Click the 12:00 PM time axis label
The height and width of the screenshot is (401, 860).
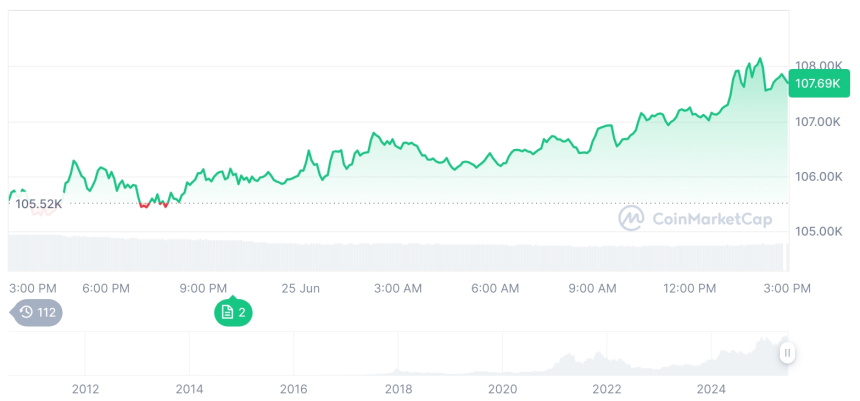(690, 288)
